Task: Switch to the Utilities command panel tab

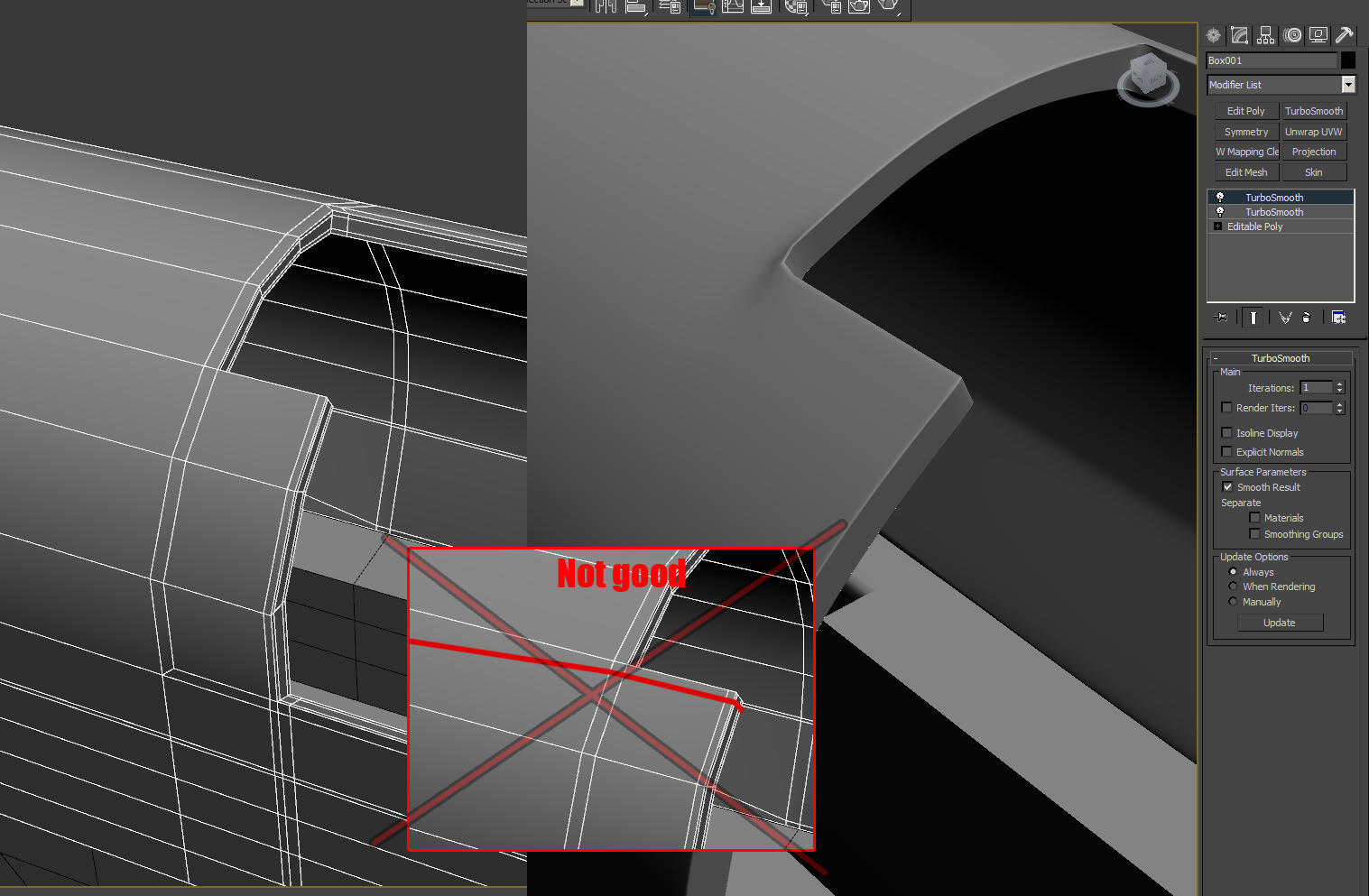Action: pos(1345,35)
